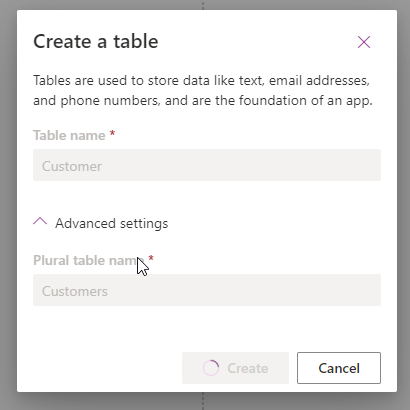Focus the Plural table name field

point(207,290)
